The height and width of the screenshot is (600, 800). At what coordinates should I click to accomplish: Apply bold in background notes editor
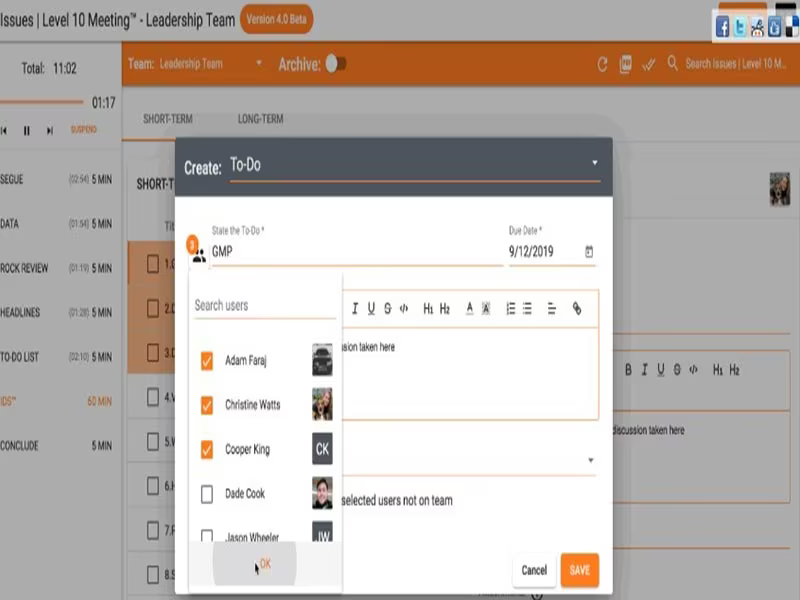click(x=628, y=370)
